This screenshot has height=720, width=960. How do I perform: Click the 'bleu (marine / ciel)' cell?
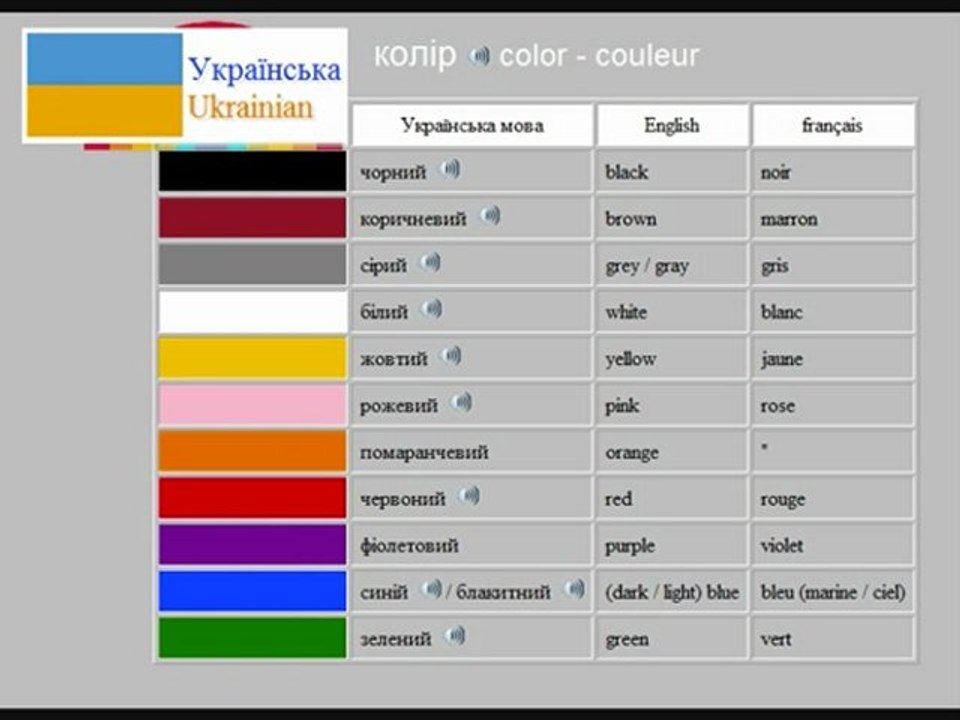click(833, 591)
